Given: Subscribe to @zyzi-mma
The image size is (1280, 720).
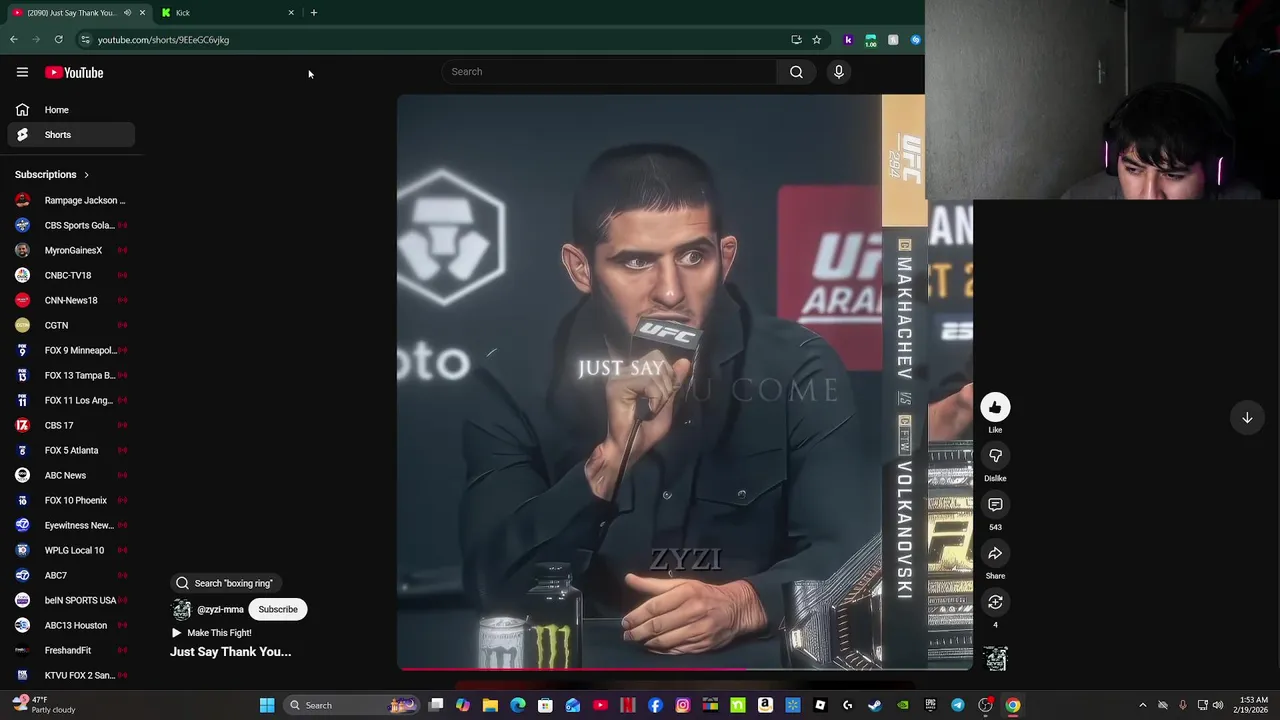Looking at the screenshot, I should coord(278,609).
